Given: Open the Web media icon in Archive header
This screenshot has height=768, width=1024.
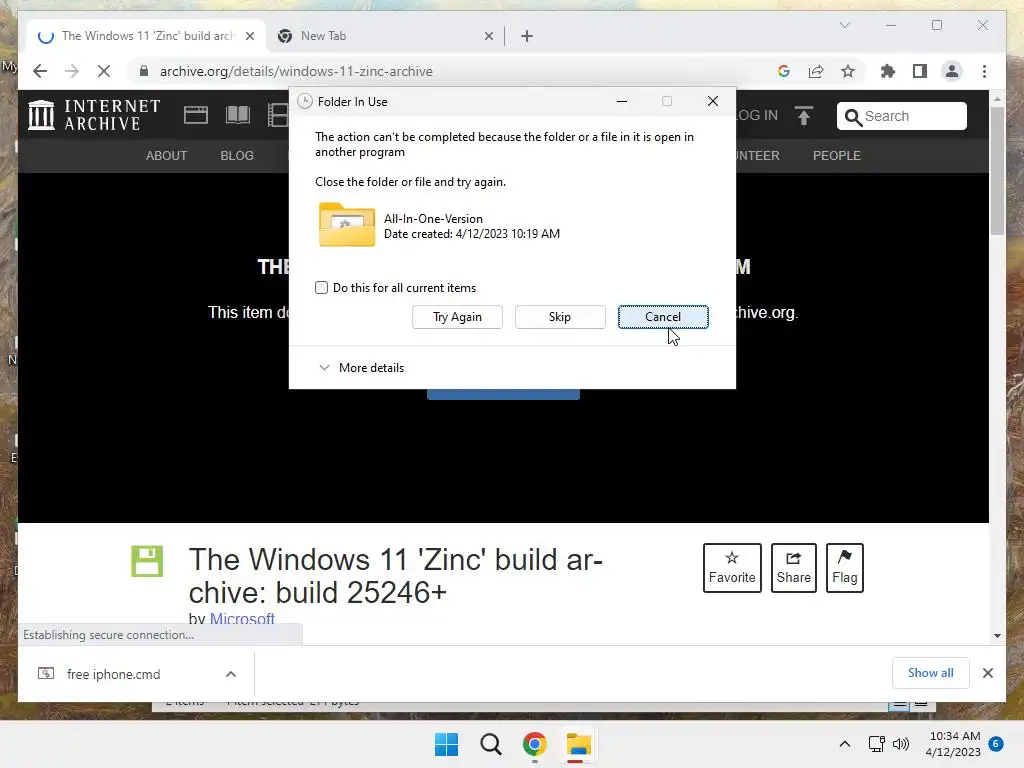Looking at the screenshot, I should pyautogui.click(x=195, y=115).
